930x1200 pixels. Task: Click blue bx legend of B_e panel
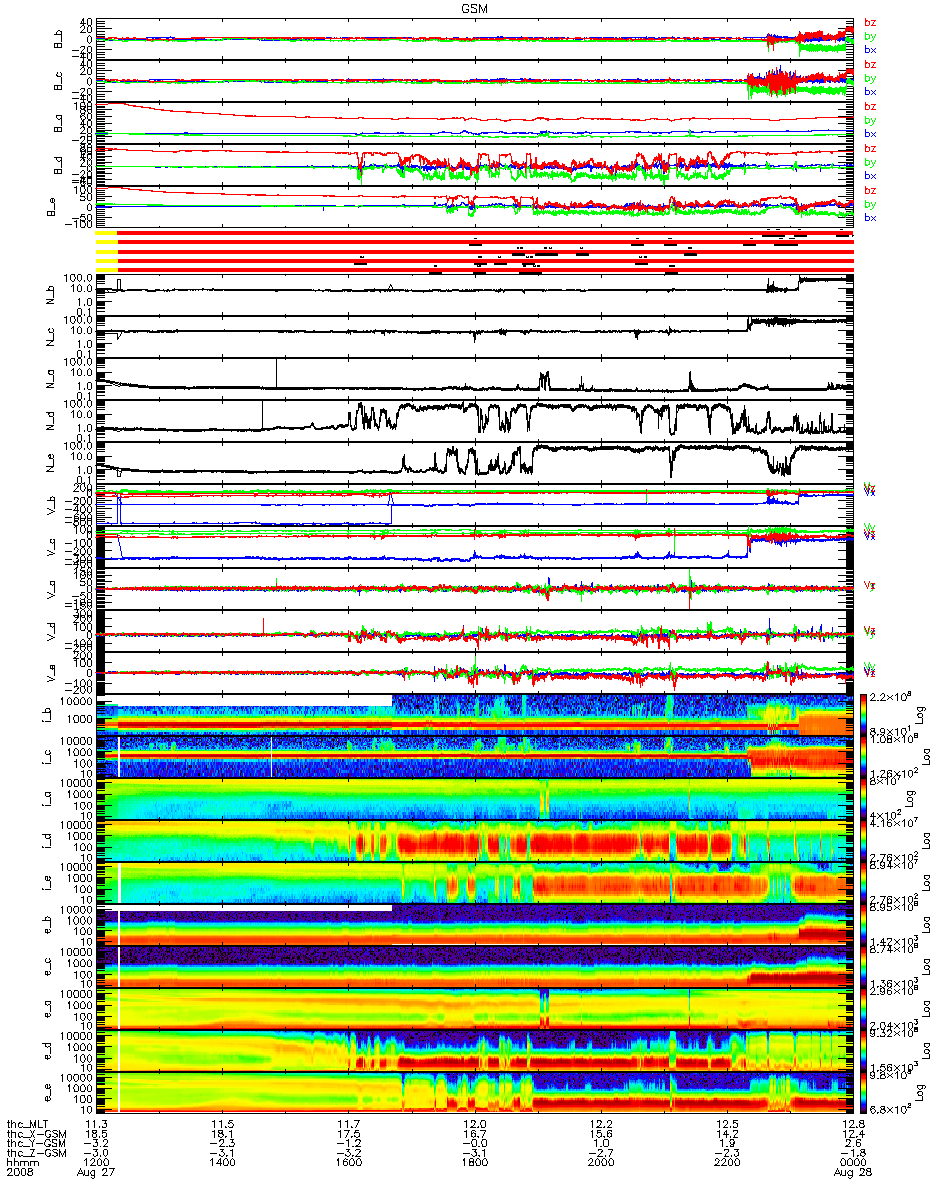point(870,217)
